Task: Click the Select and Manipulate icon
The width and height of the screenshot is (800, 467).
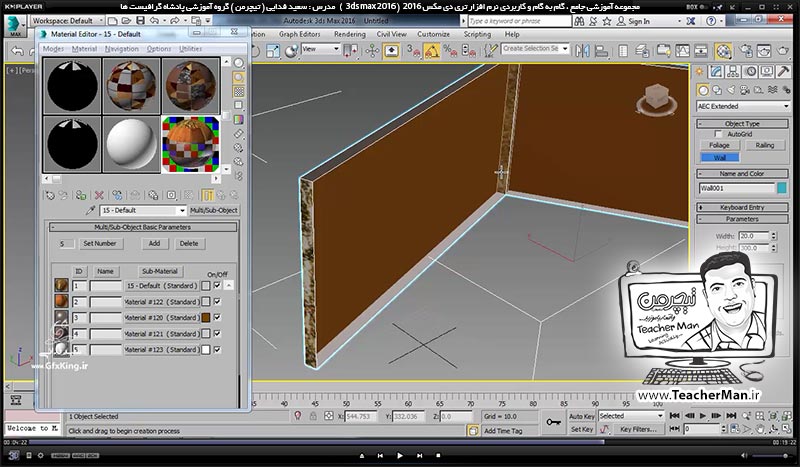Action: point(372,51)
